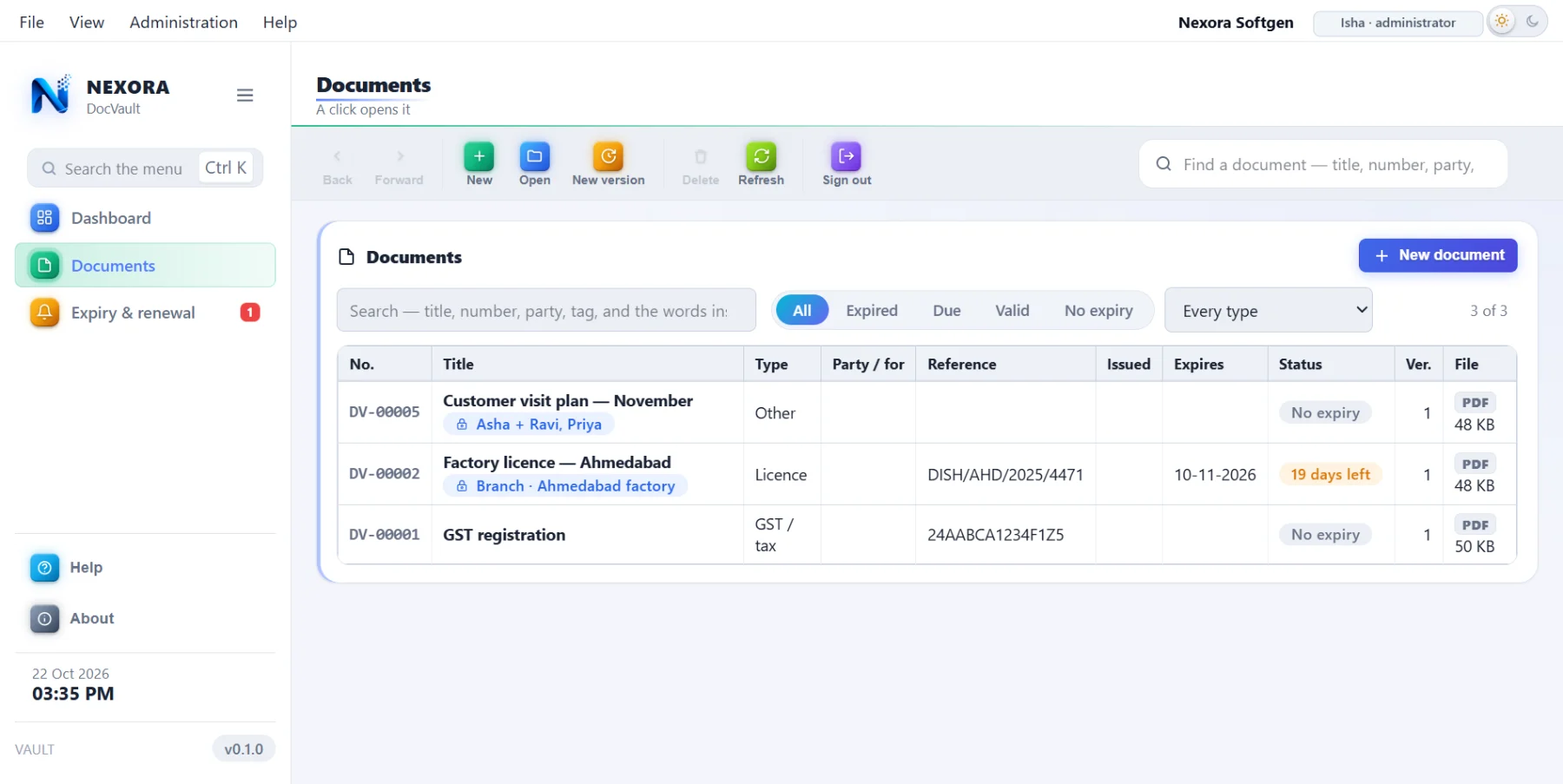Click the Open toolbar icon
The width and height of the screenshot is (1563, 784).
[534, 156]
